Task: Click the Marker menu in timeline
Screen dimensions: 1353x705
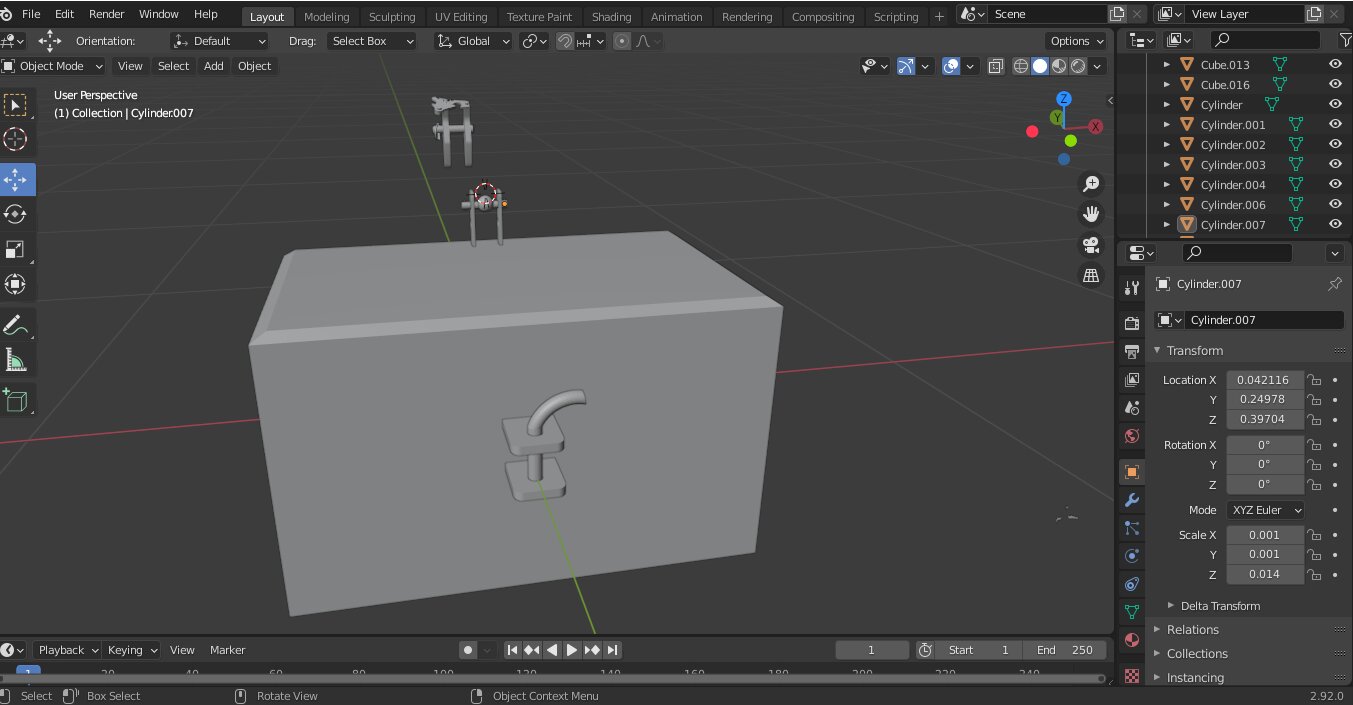Action: 227,650
